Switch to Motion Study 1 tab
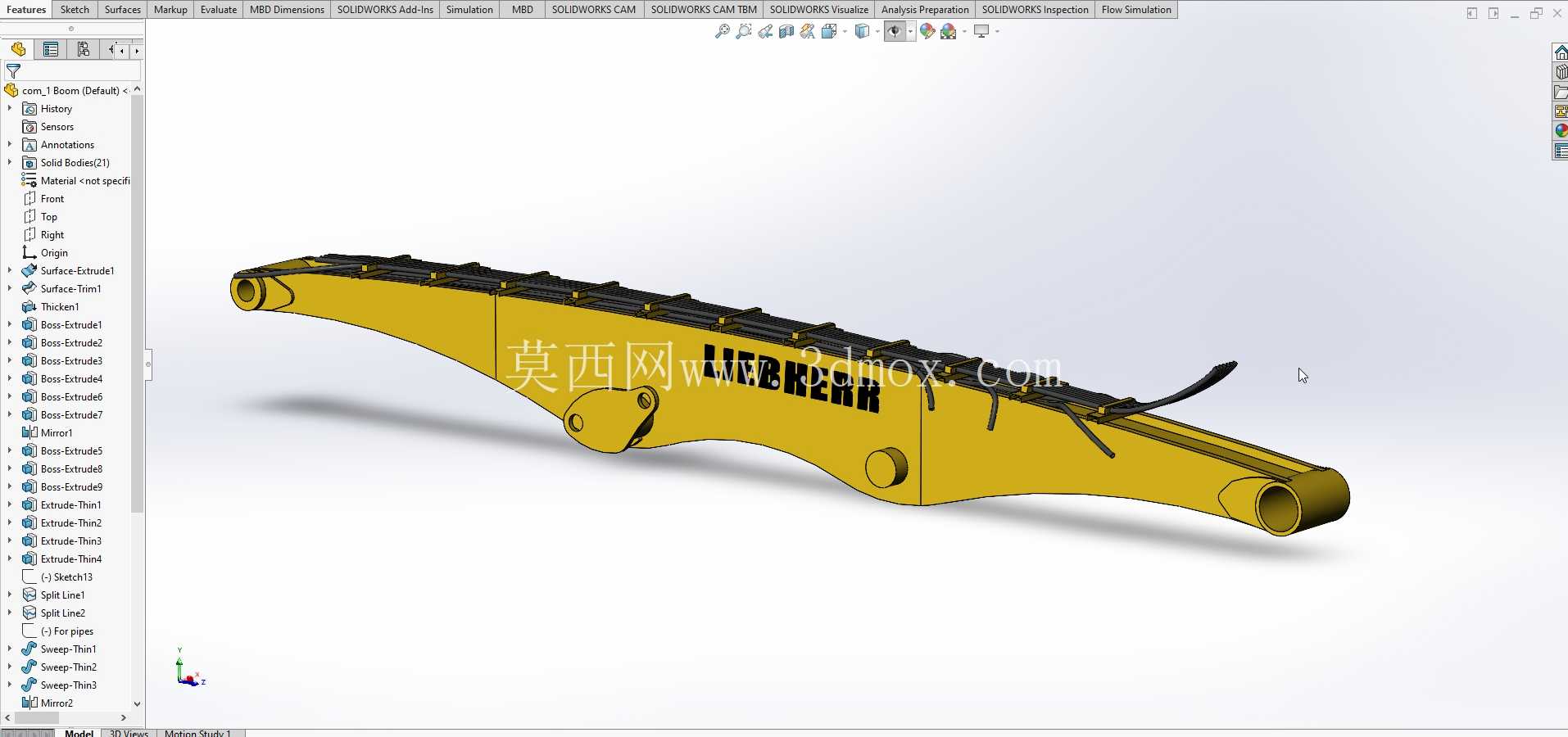Screen dimensions: 1568x737 pyautogui.click(x=197, y=733)
